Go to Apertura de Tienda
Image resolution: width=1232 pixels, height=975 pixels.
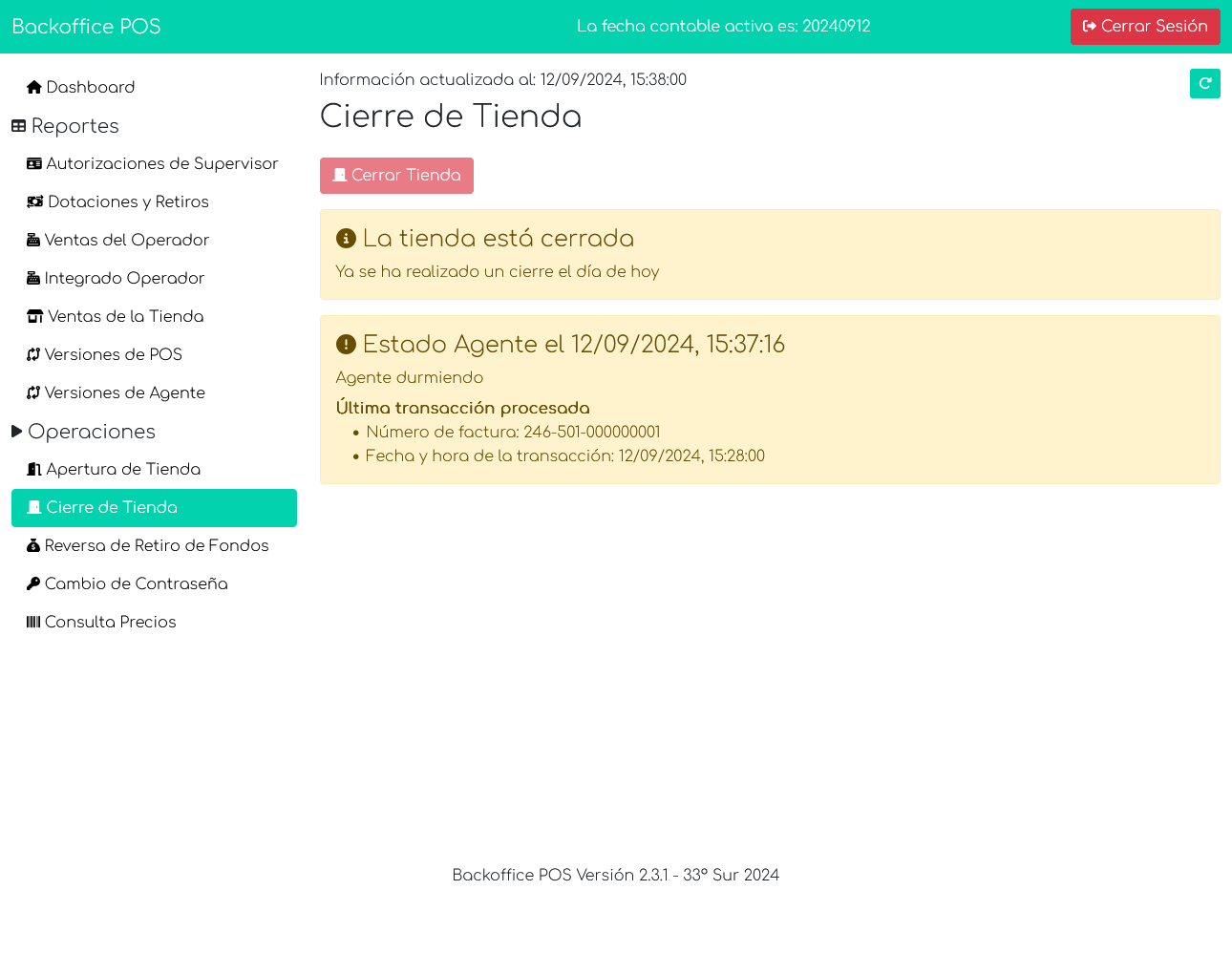pyautogui.click(x=154, y=469)
